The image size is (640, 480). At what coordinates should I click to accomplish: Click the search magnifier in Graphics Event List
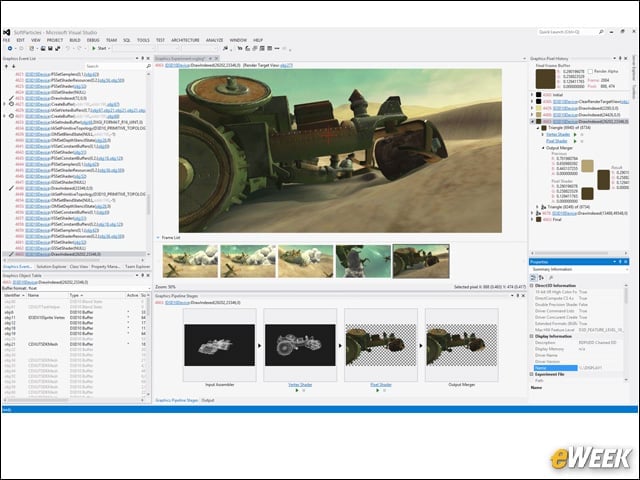[149, 66]
